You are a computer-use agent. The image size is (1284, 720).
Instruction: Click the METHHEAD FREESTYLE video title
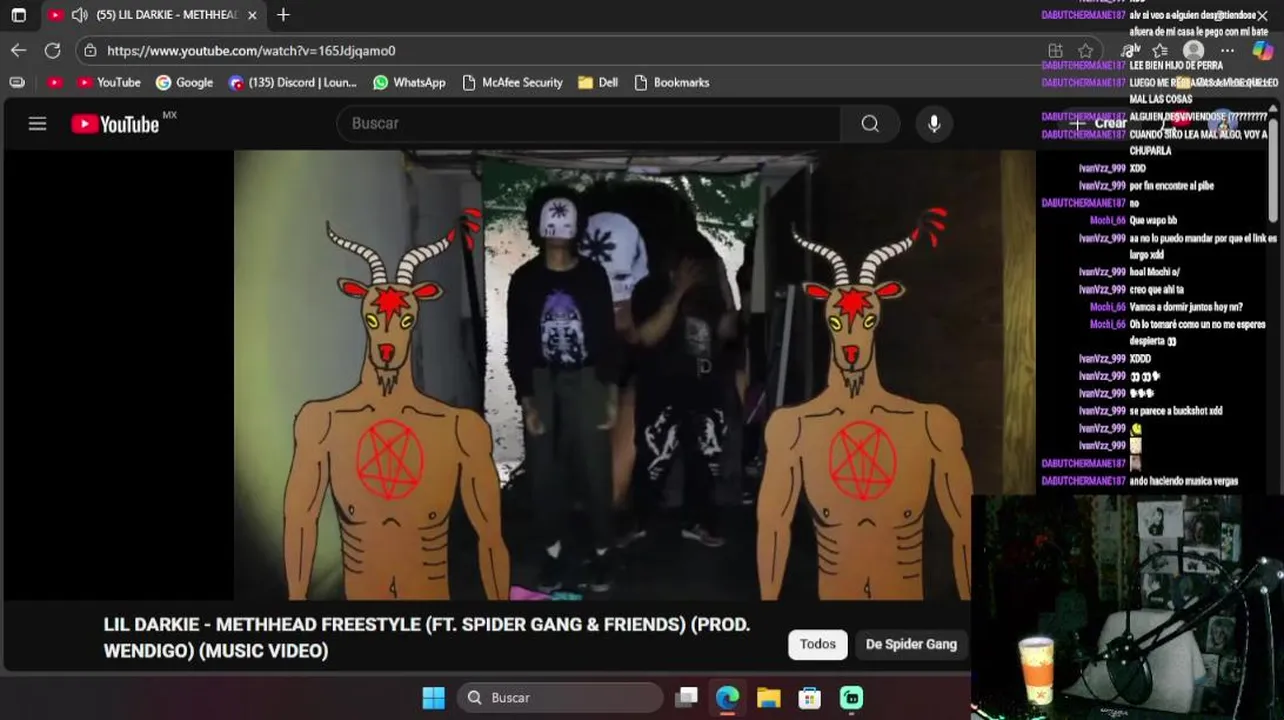click(x=427, y=637)
